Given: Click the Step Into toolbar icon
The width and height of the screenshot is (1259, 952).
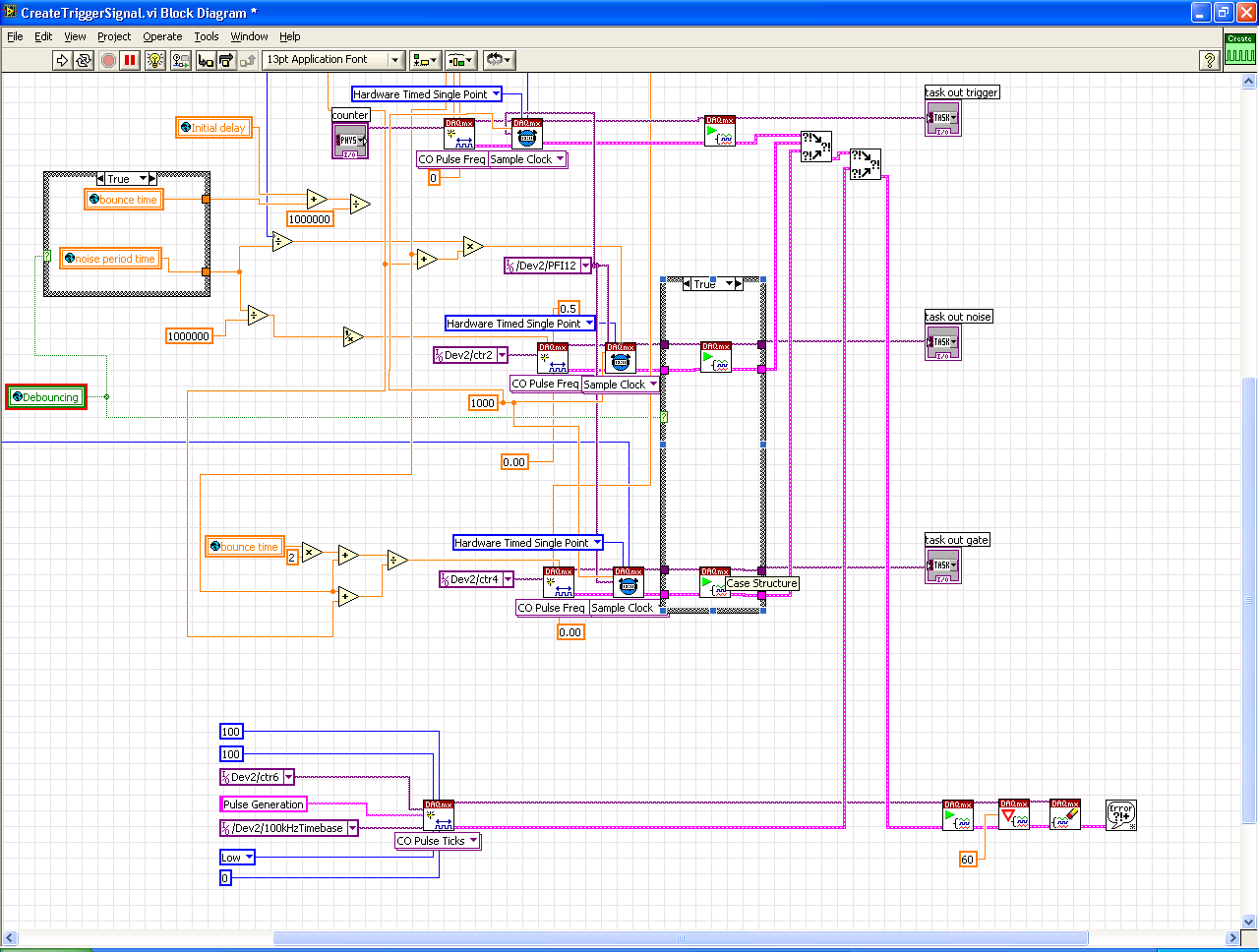Looking at the screenshot, I should tap(206, 60).
